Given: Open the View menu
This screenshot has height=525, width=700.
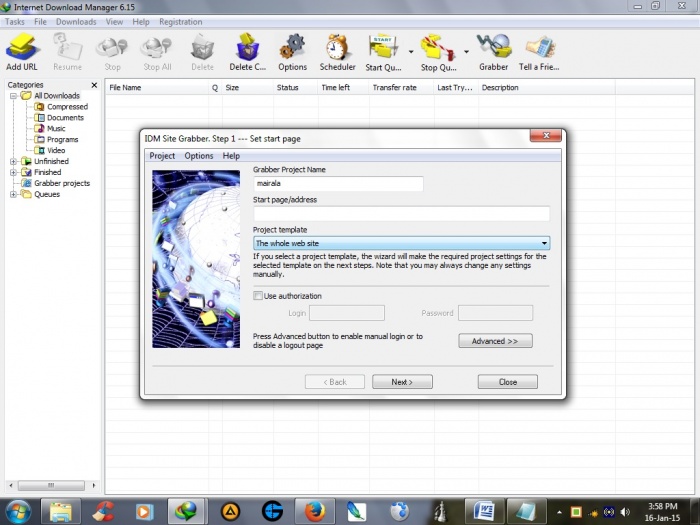Looking at the screenshot, I should tap(114, 22).
